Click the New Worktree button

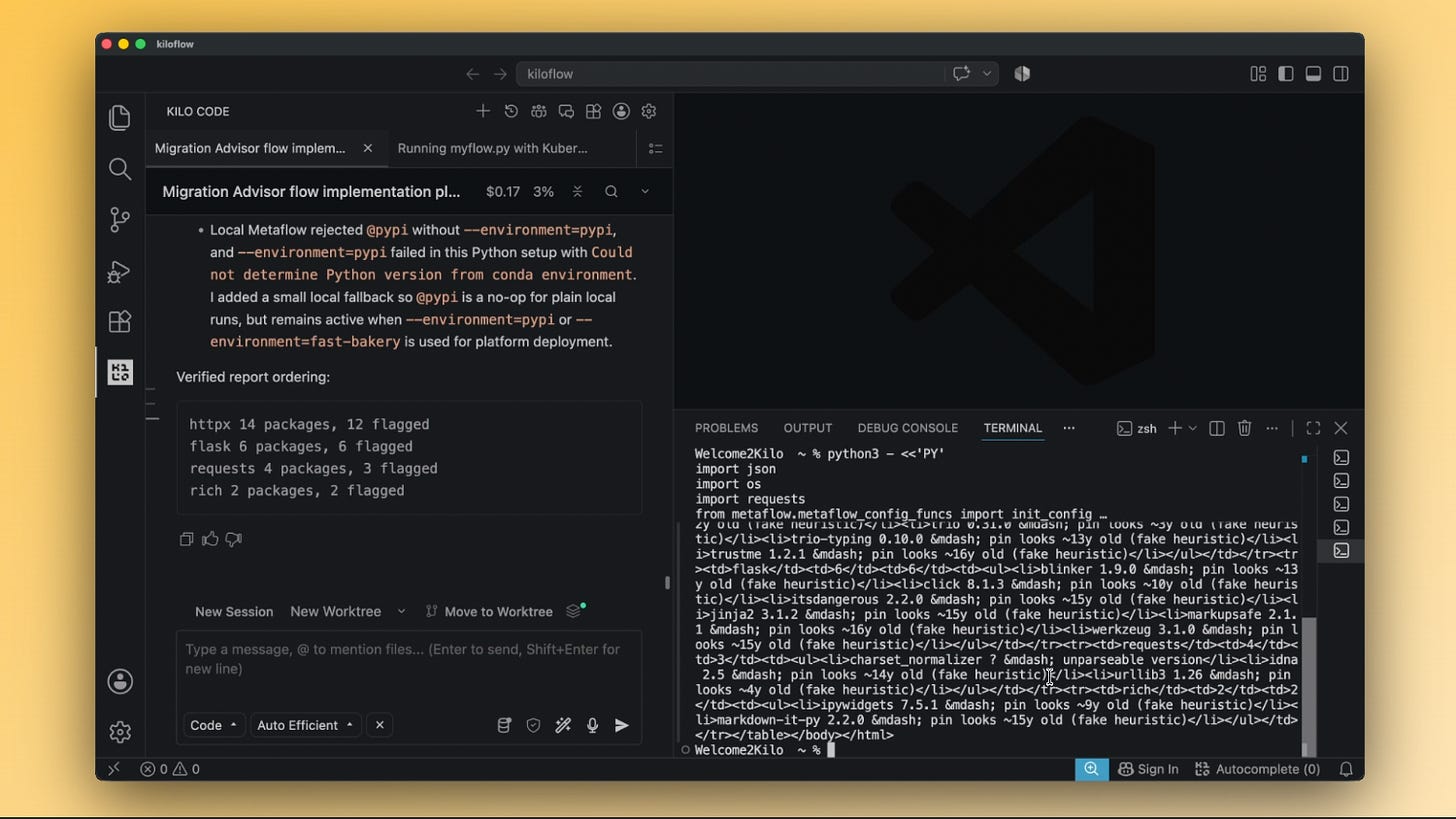click(x=336, y=611)
